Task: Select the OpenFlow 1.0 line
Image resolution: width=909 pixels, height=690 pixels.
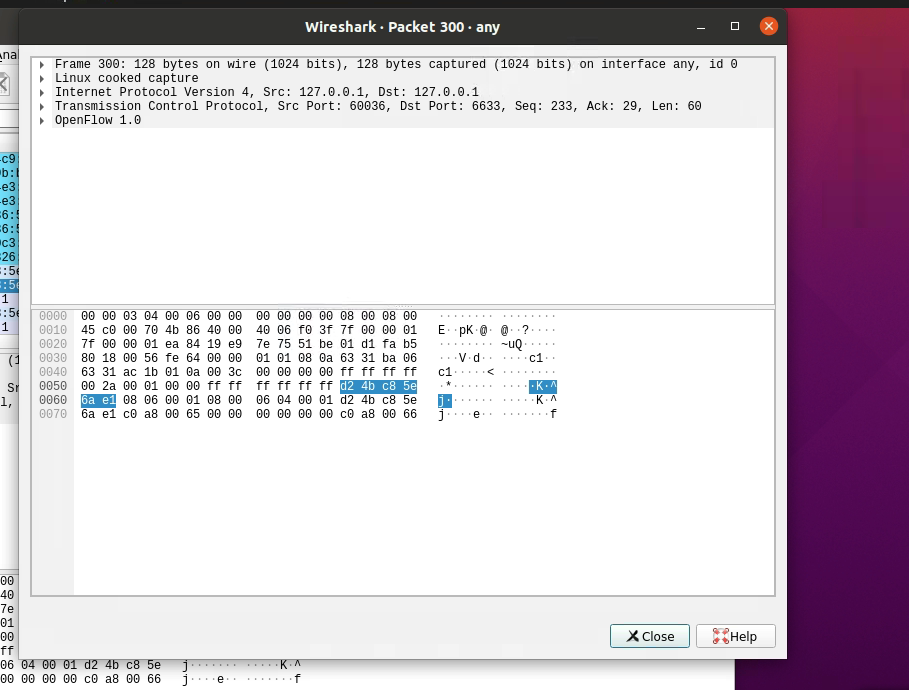Action: (x=98, y=120)
